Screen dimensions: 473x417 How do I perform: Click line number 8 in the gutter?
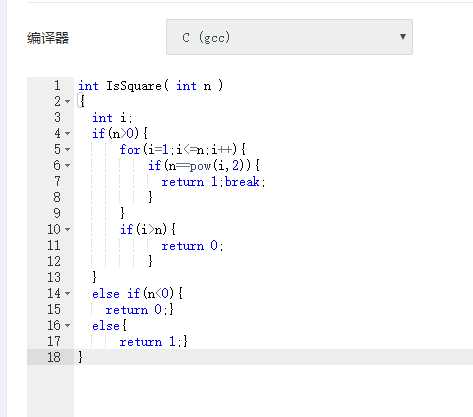pos(57,198)
